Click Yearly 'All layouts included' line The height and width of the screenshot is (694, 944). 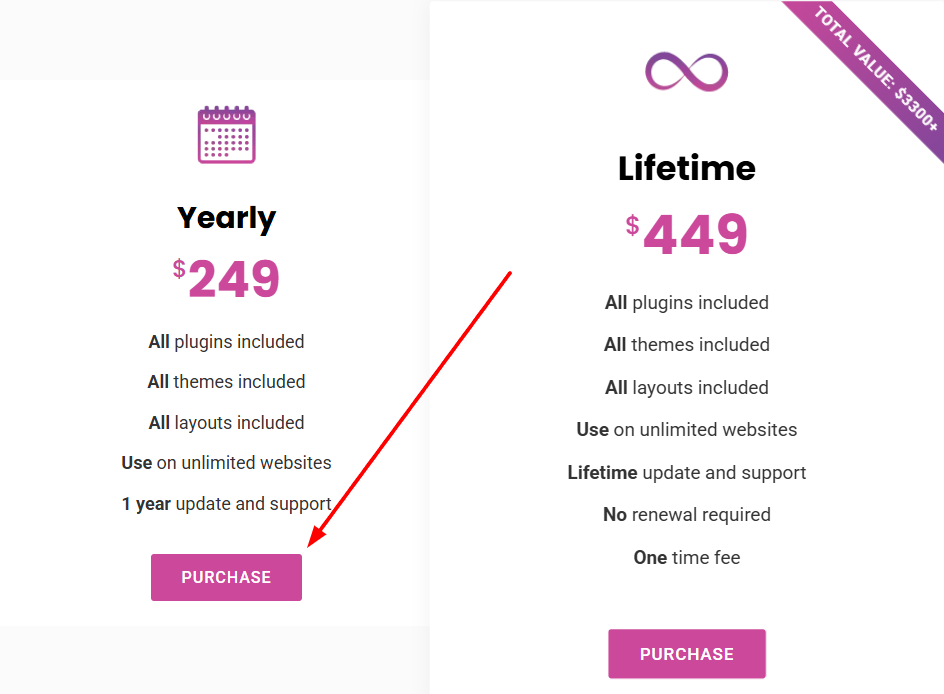[226, 423]
